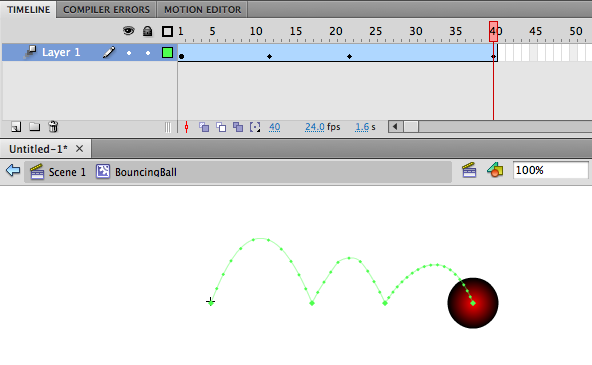Toggle visibility dot for Layer 1
This screenshot has width=592, height=365.
pyautogui.click(x=129, y=53)
